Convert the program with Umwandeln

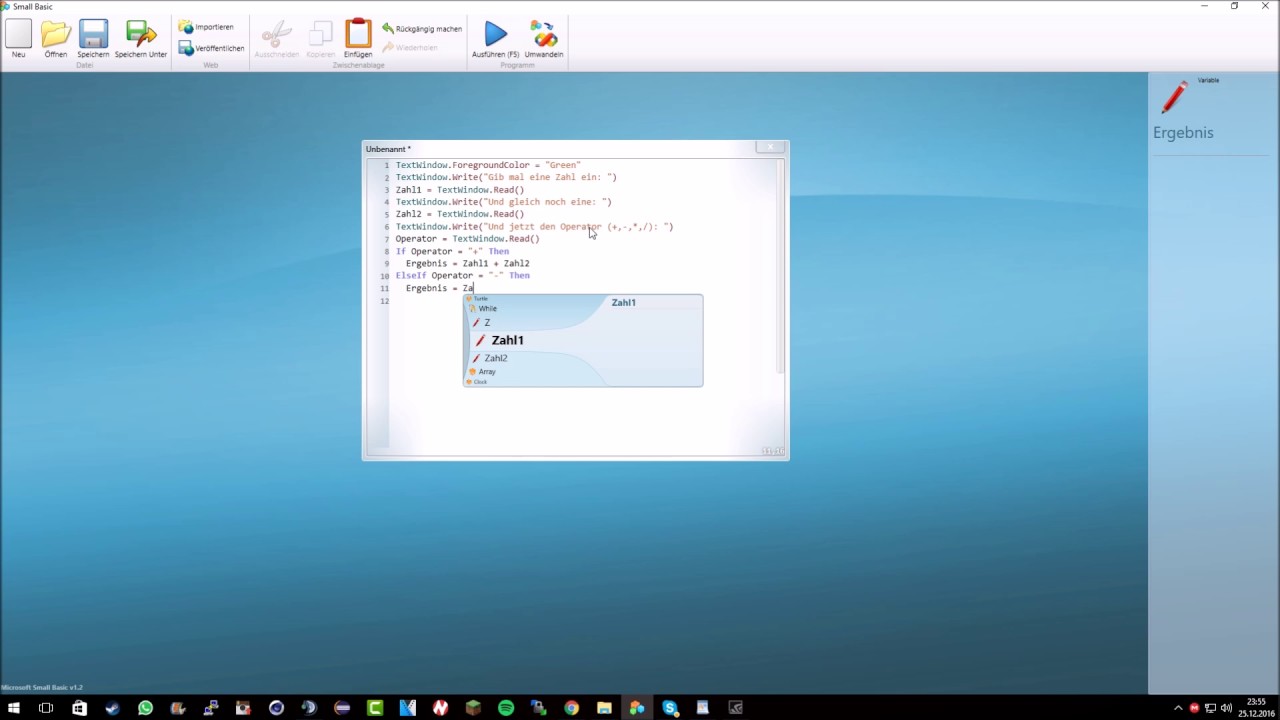point(544,38)
